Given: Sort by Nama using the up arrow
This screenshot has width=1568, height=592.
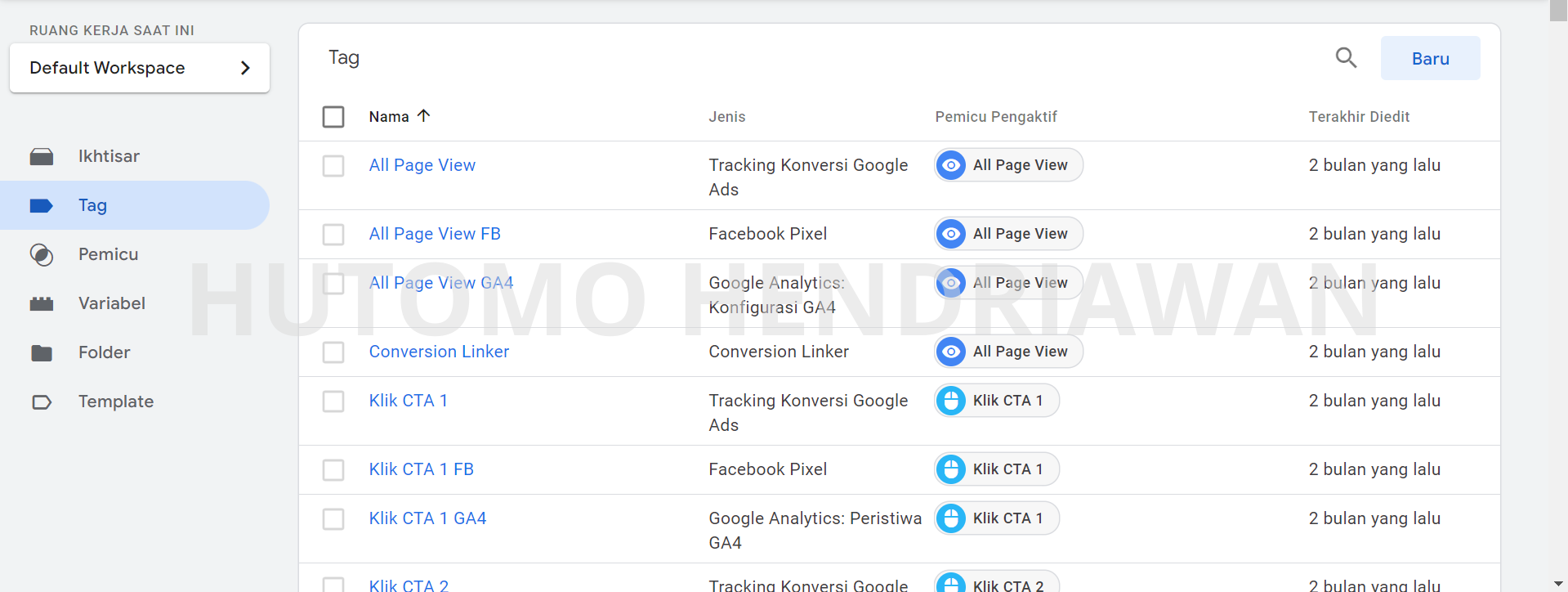Looking at the screenshot, I should (423, 115).
